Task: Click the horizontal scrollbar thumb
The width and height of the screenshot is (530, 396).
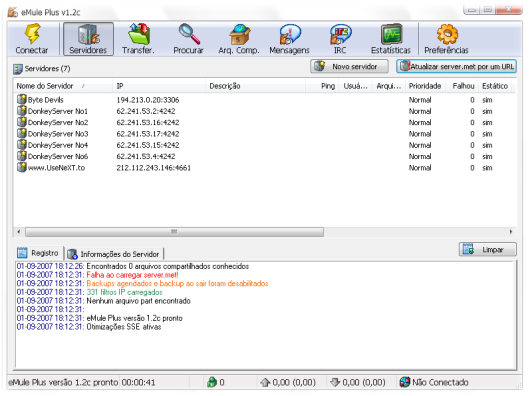Action: tap(174, 232)
